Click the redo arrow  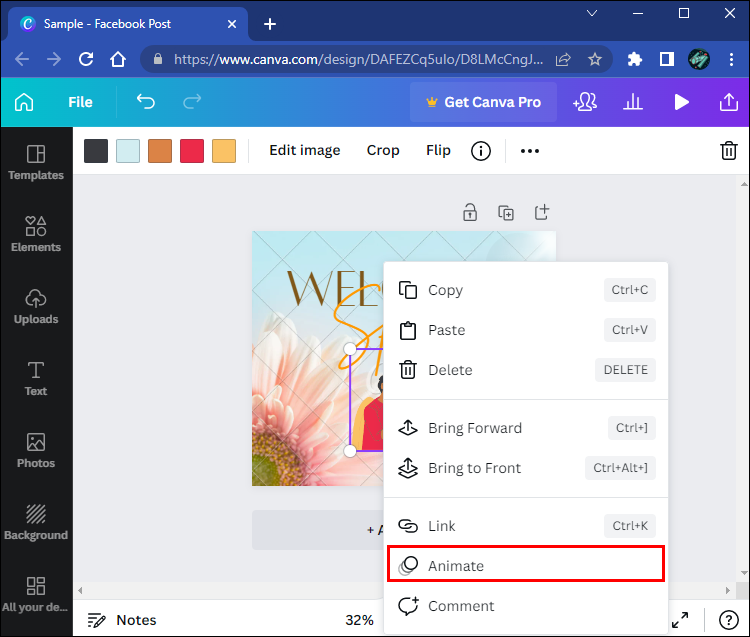(192, 101)
